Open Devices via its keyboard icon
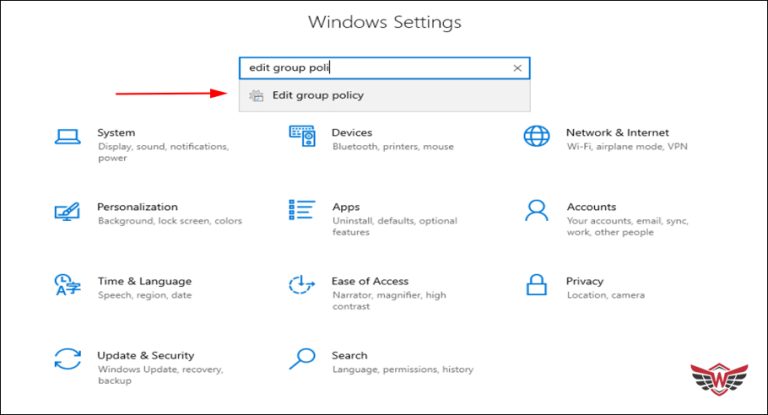This screenshot has height=415, width=768. click(301, 137)
